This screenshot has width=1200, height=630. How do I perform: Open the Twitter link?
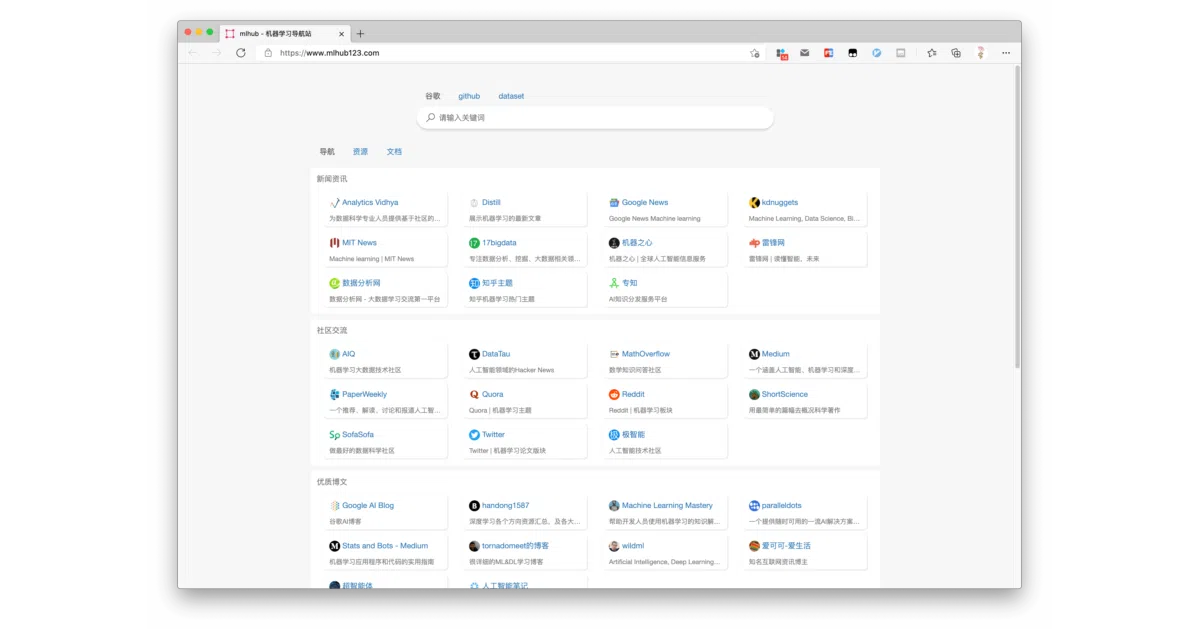pos(494,435)
